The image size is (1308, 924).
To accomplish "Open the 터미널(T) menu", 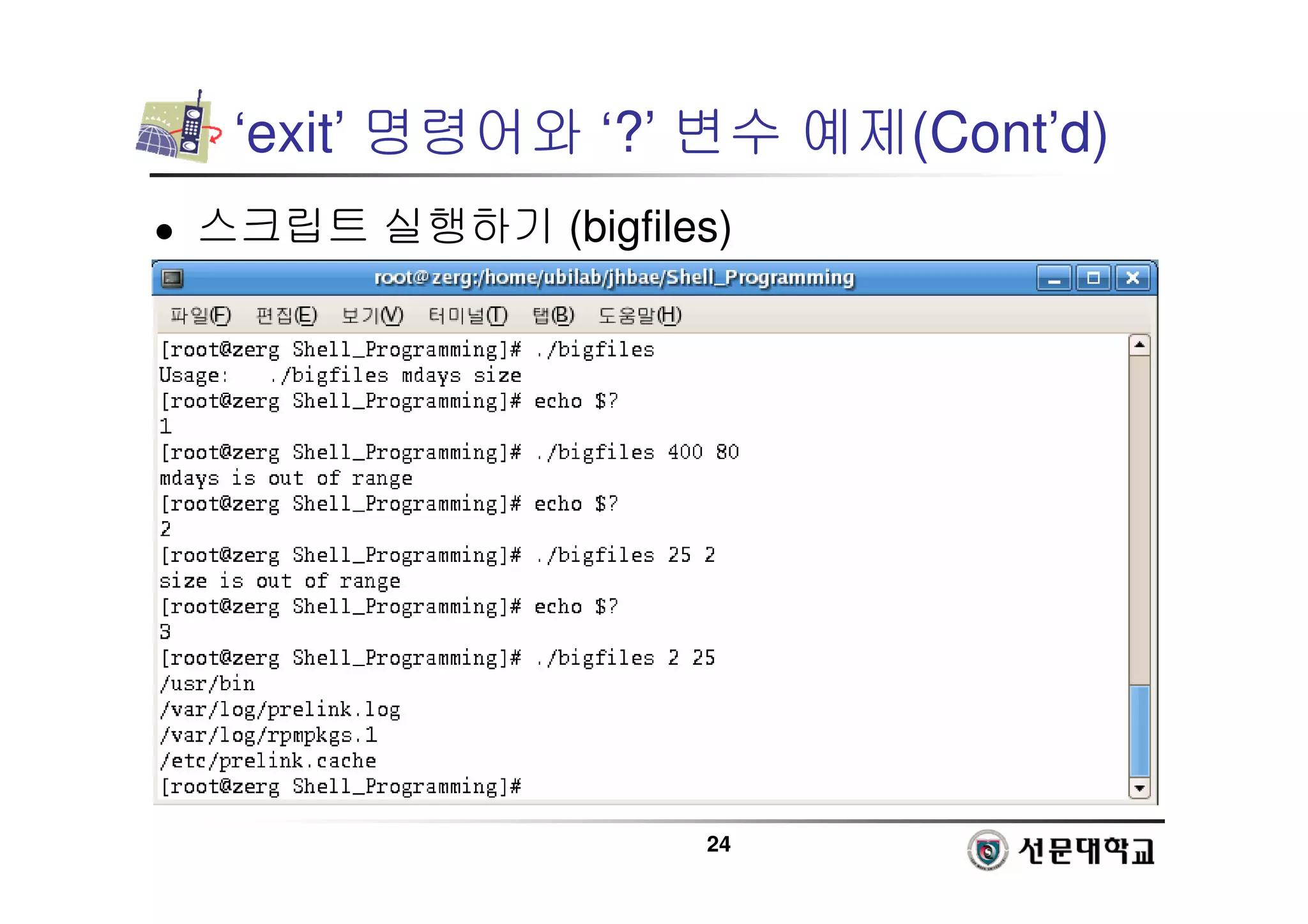I will pos(468,315).
